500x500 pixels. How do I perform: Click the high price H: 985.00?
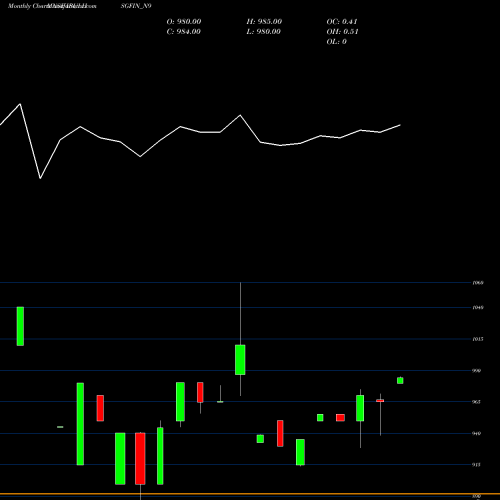click(264, 22)
